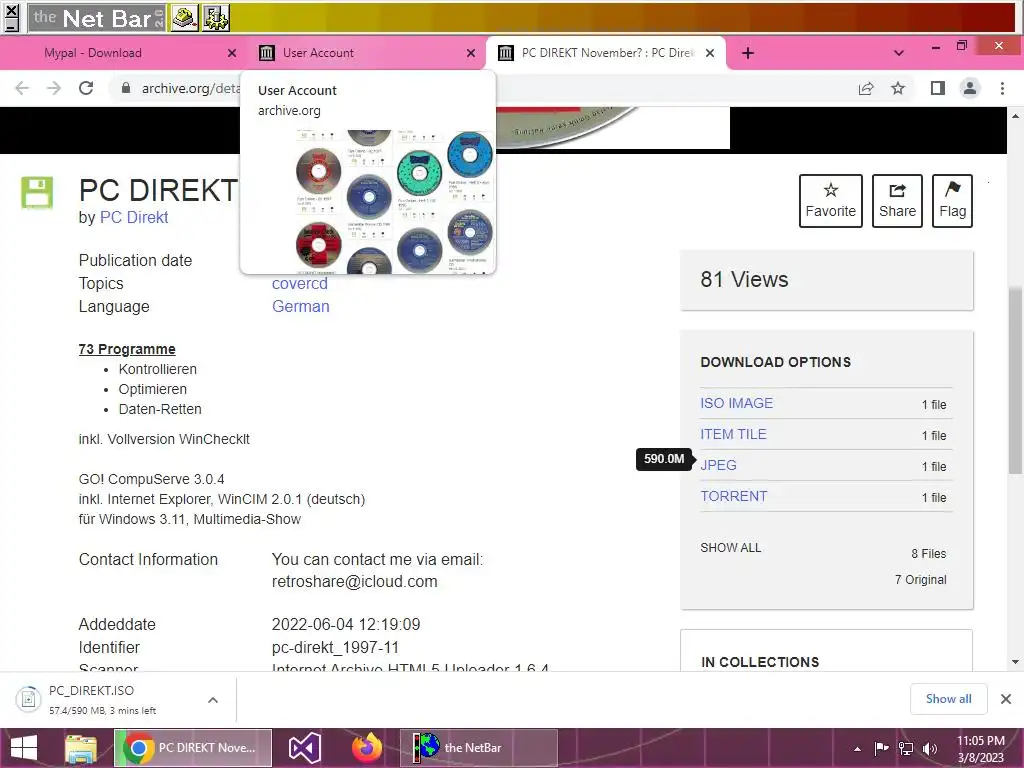1024x768 pixels.
Task: Open the Chrome three-dot menu
Action: tap(1002, 88)
